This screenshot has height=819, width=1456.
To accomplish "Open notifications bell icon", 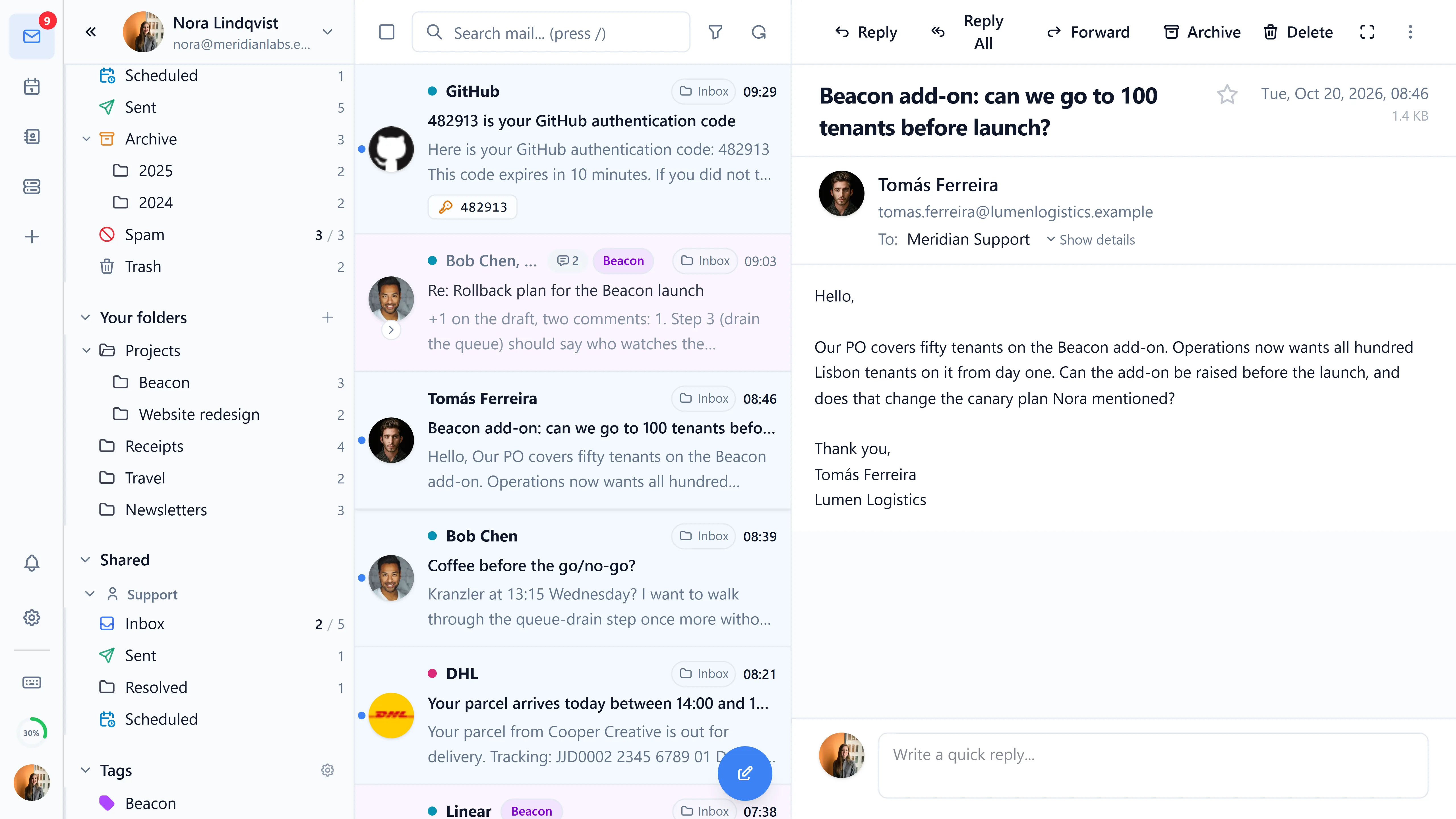I will (32, 563).
